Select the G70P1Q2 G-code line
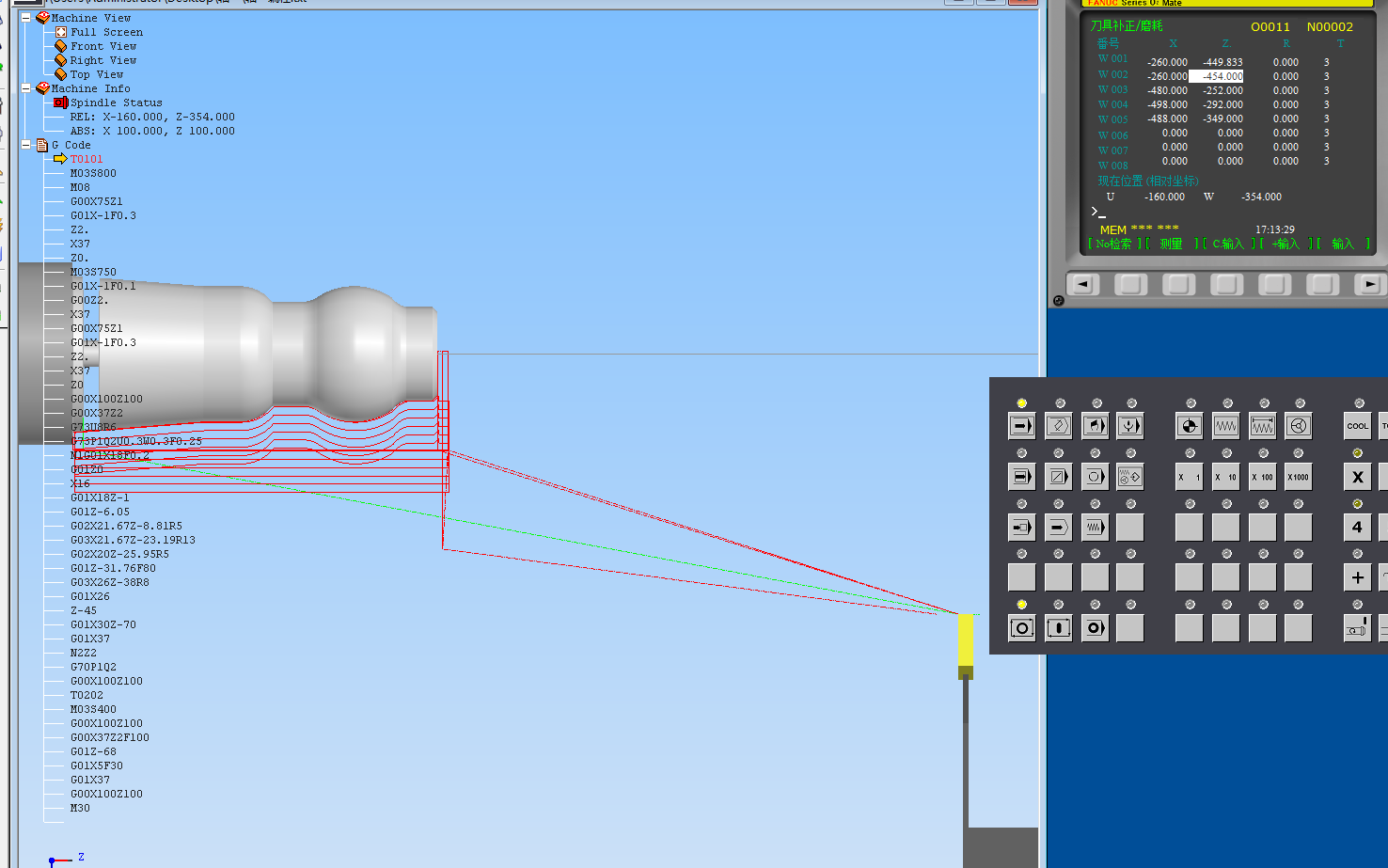This screenshot has width=1388, height=868. pyautogui.click(x=93, y=667)
